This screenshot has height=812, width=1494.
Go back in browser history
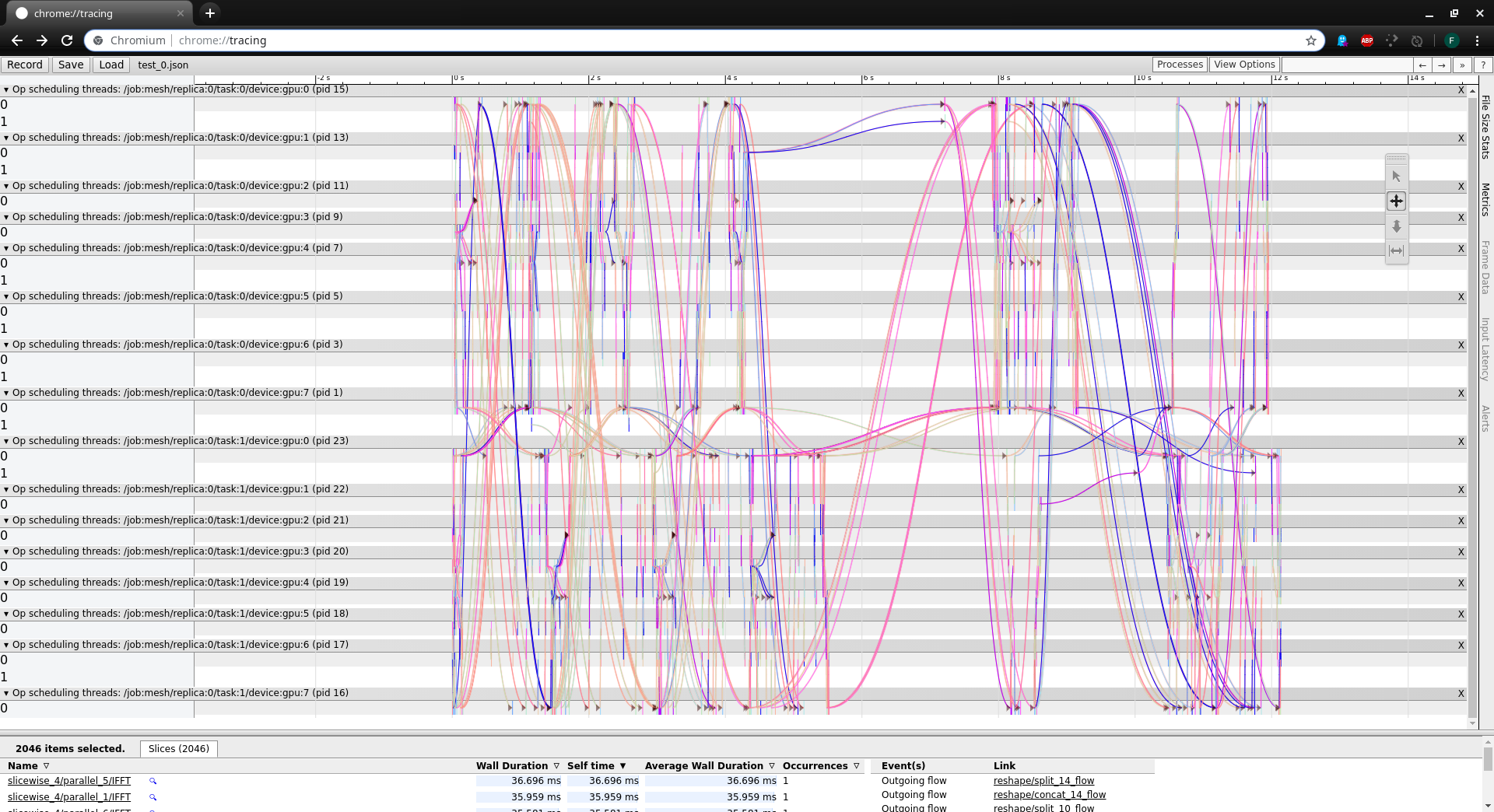(17, 40)
